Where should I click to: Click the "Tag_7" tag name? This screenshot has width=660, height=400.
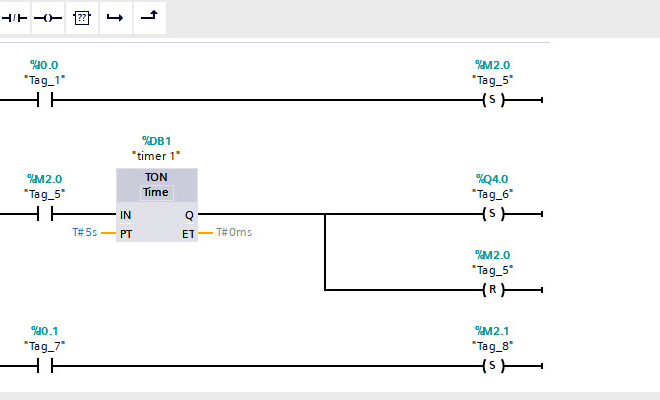point(45,346)
